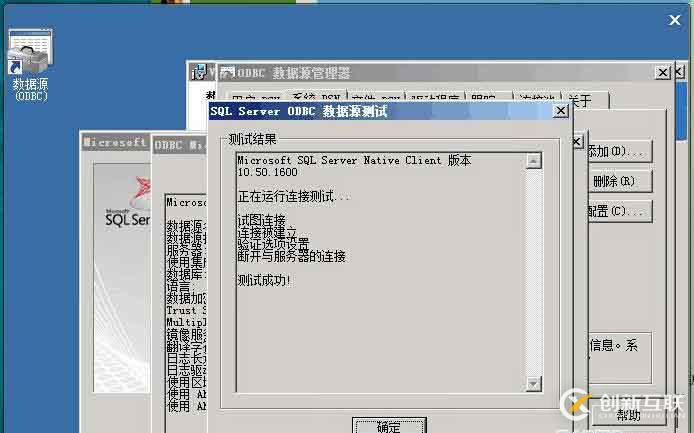Click the test results scroll-down arrow
Screen dimensions: 694x433
534,383
